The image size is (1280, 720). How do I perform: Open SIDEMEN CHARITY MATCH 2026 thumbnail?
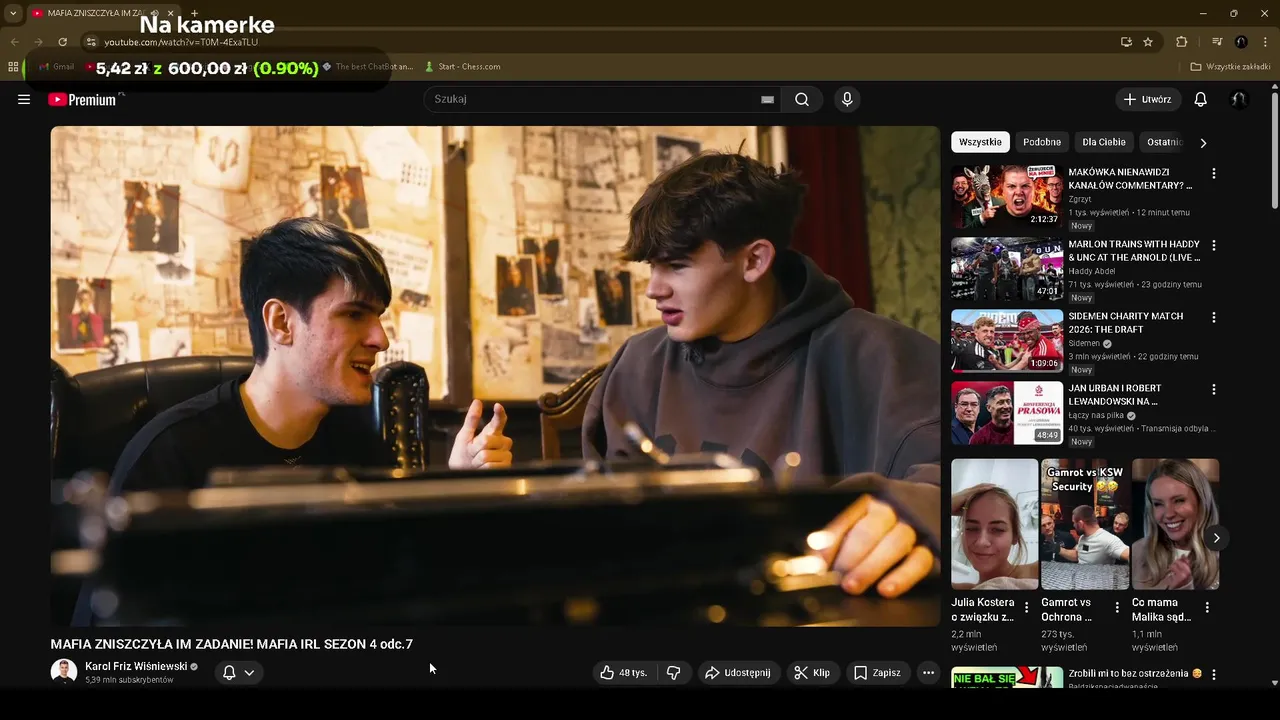(x=1007, y=341)
